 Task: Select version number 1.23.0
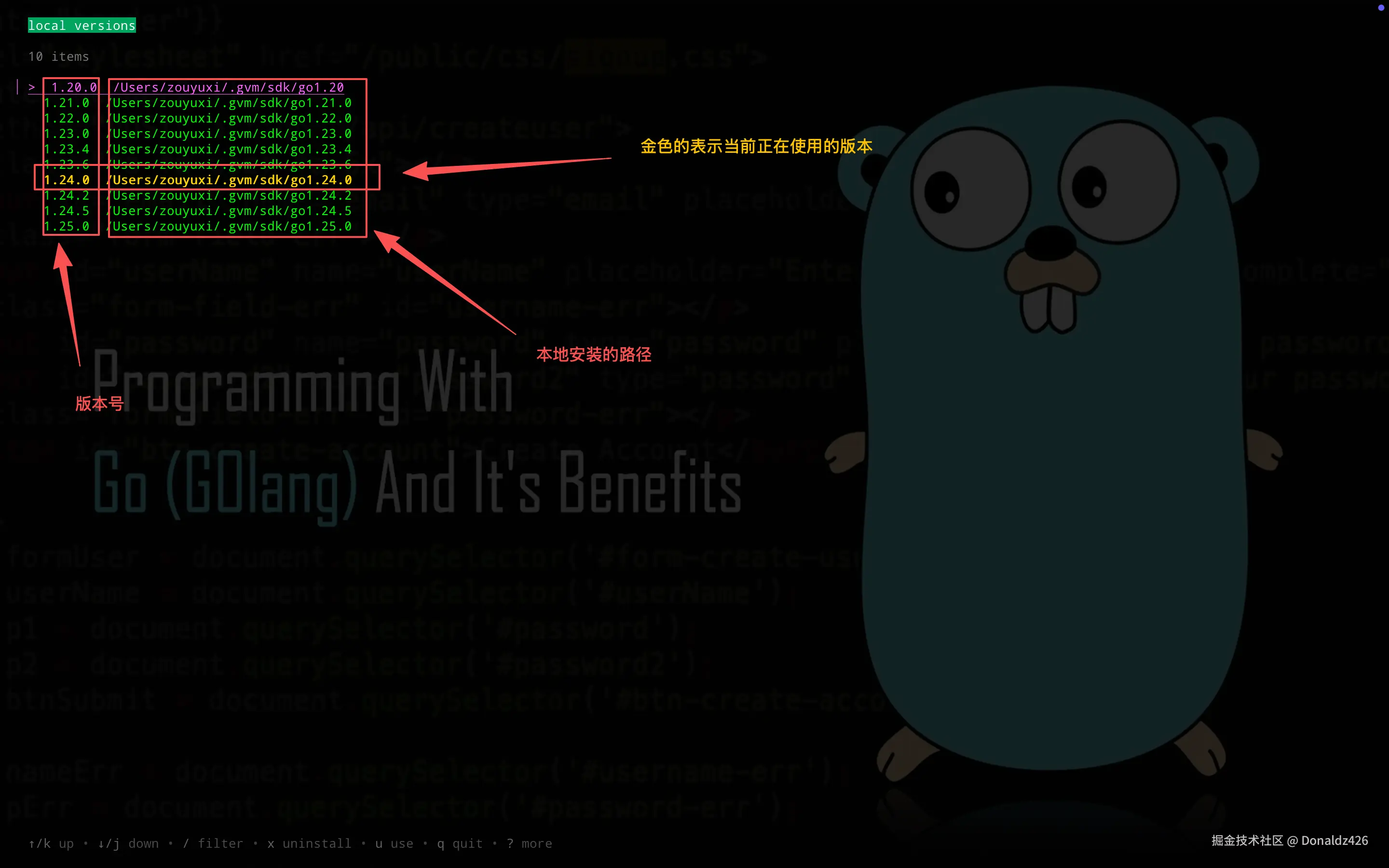click(x=67, y=134)
